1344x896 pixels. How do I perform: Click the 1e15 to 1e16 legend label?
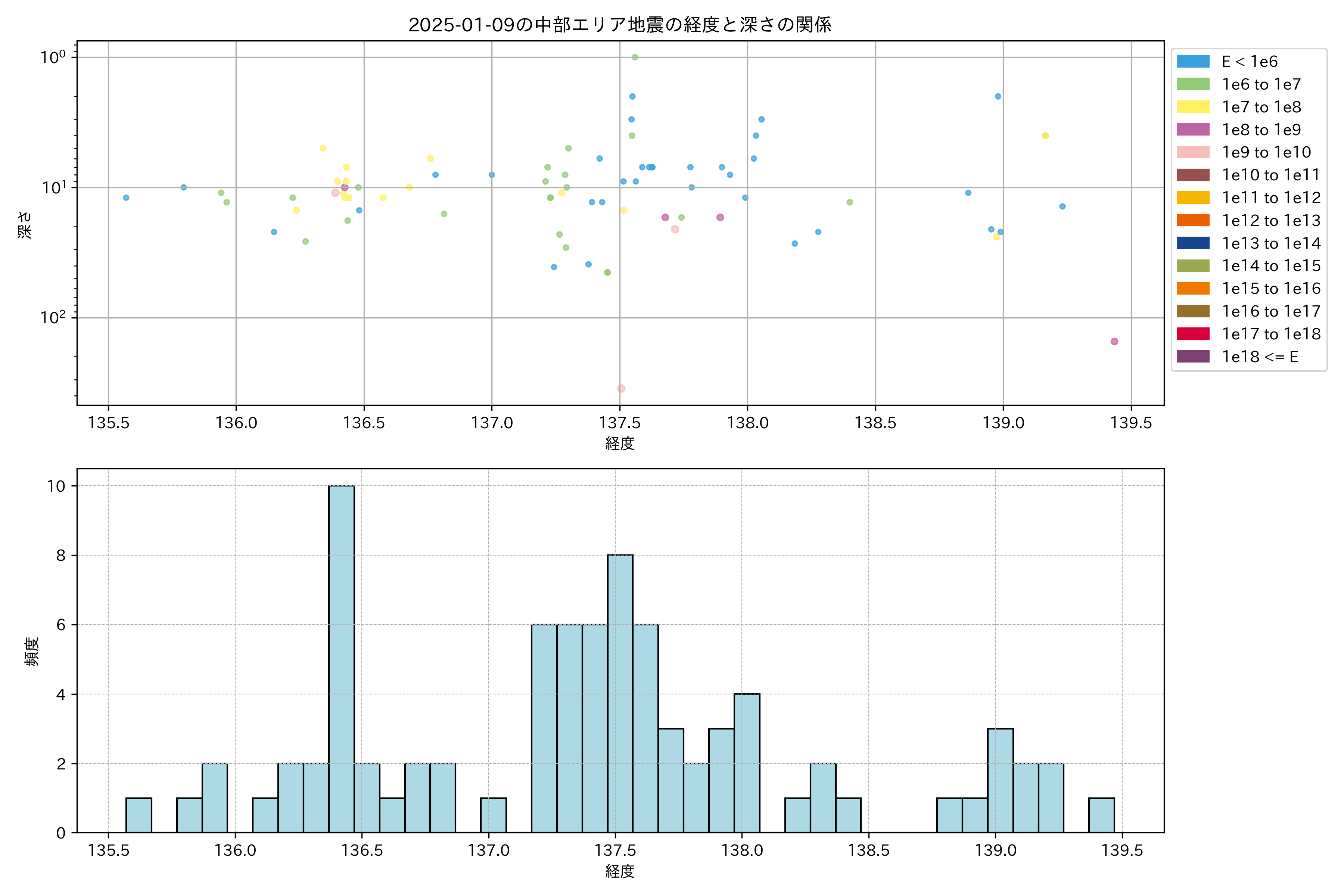(x=1272, y=289)
